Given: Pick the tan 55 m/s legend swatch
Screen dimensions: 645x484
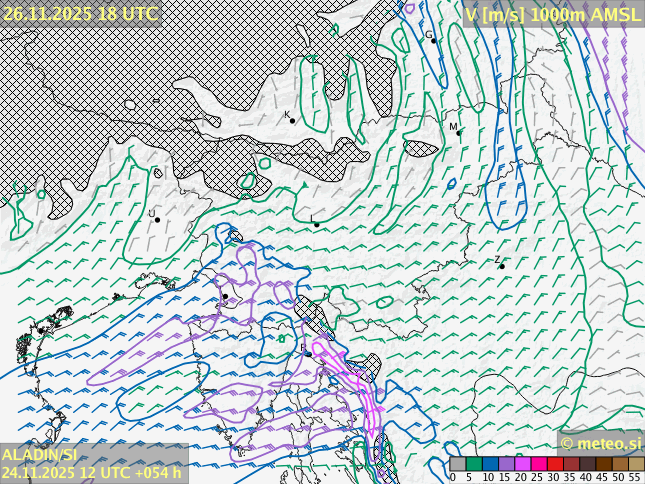Looking at the screenshot, I should [x=636, y=464].
